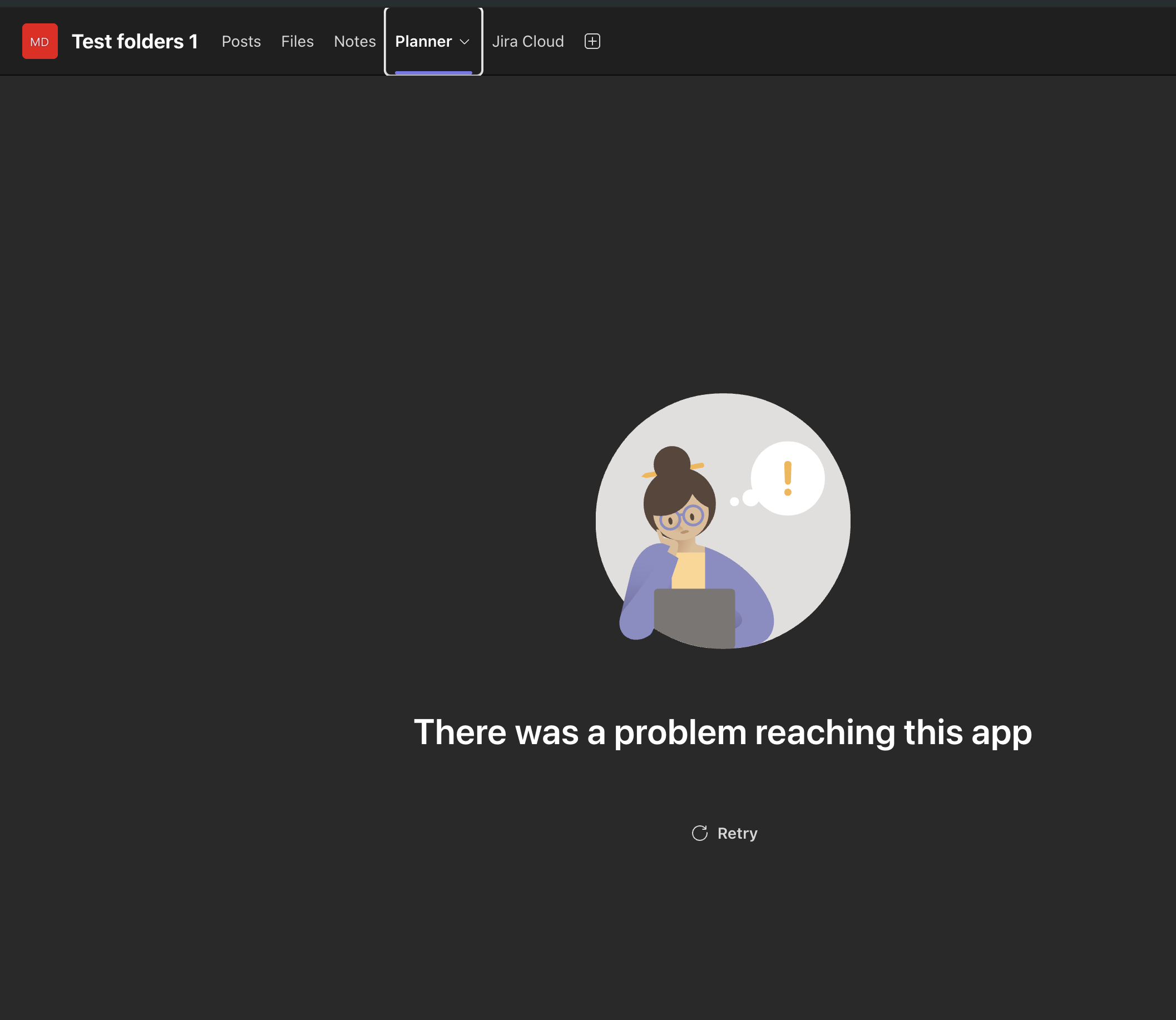The height and width of the screenshot is (1020, 1176).
Task: Click the 'problem reaching this app' heading
Action: [x=722, y=732]
